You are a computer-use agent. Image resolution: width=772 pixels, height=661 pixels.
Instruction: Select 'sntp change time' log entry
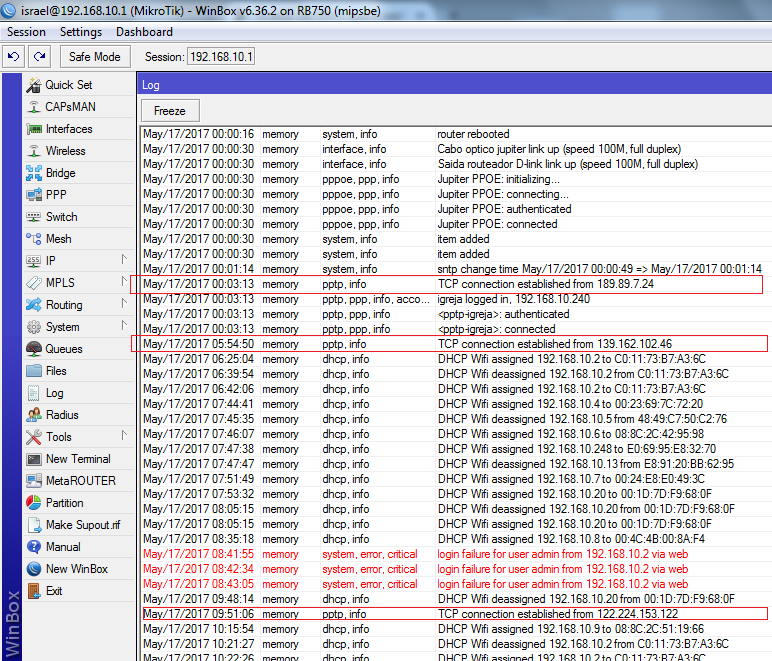click(x=456, y=269)
